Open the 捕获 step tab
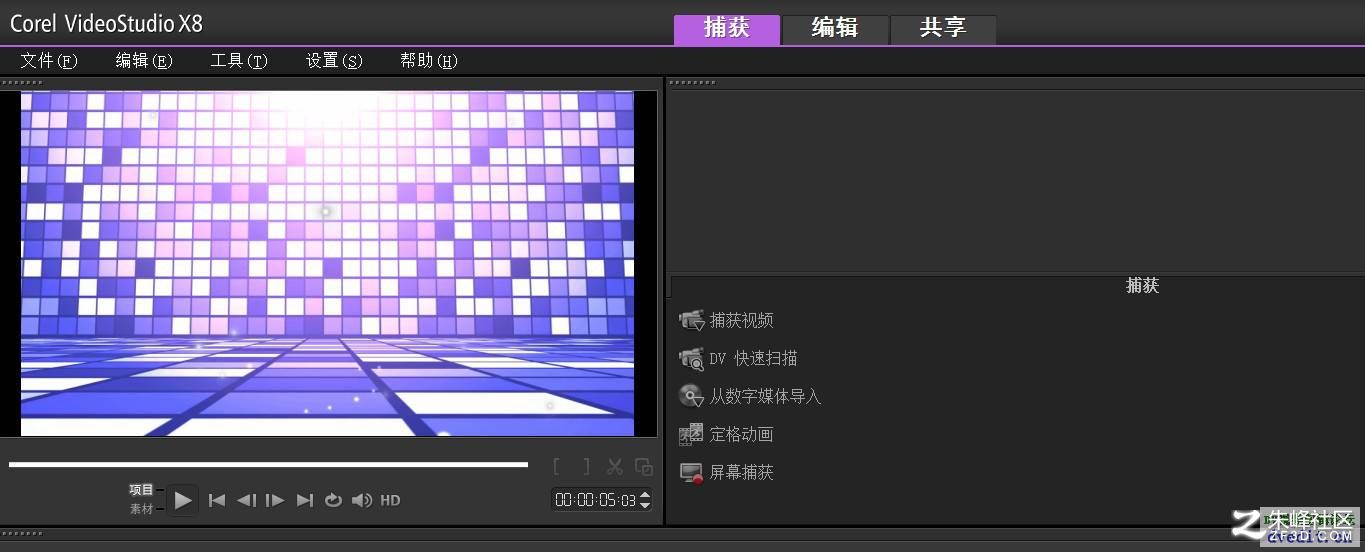Image resolution: width=1365 pixels, height=552 pixels. coord(726,29)
